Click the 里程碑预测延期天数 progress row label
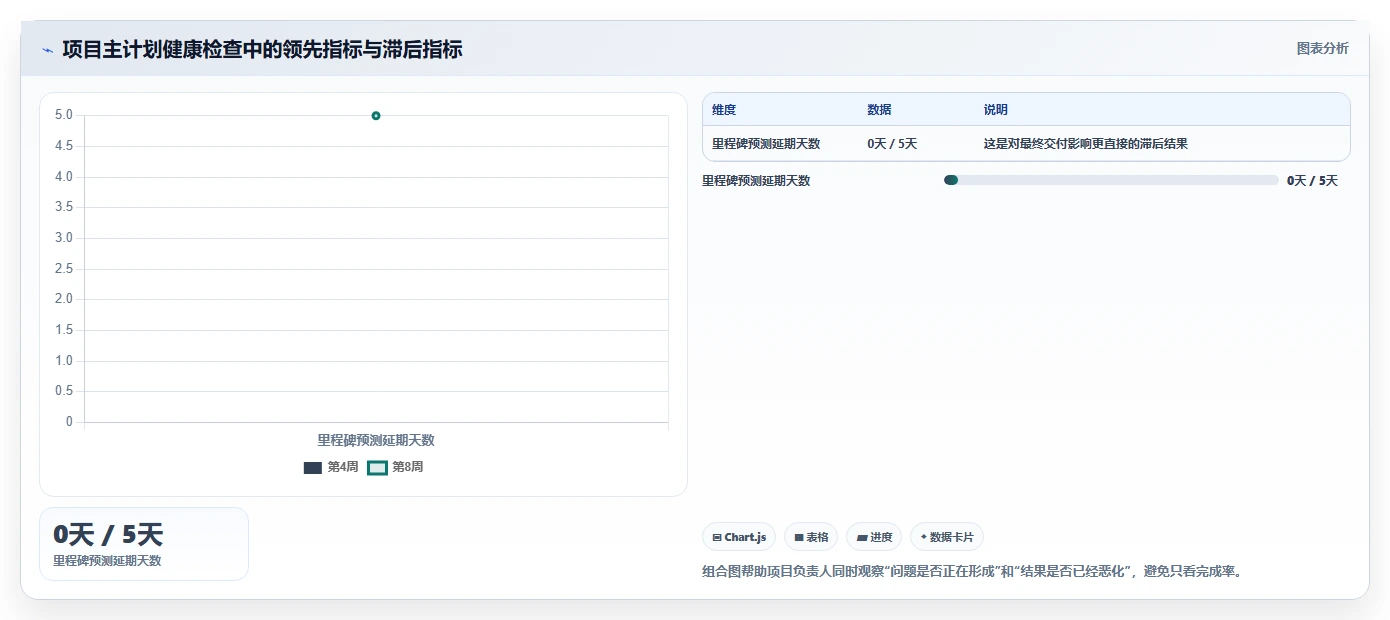1390x620 pixels. coord(756,181)
